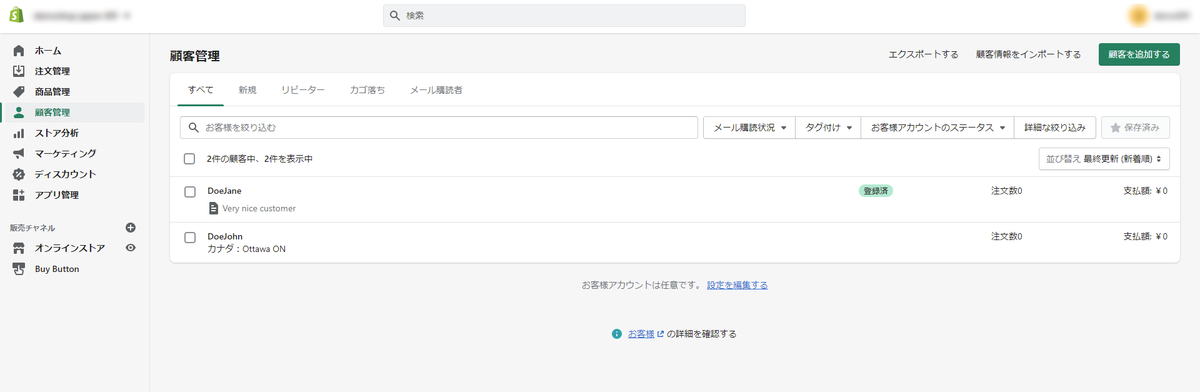Click the Buy Button channel icon

pos(18,269)
